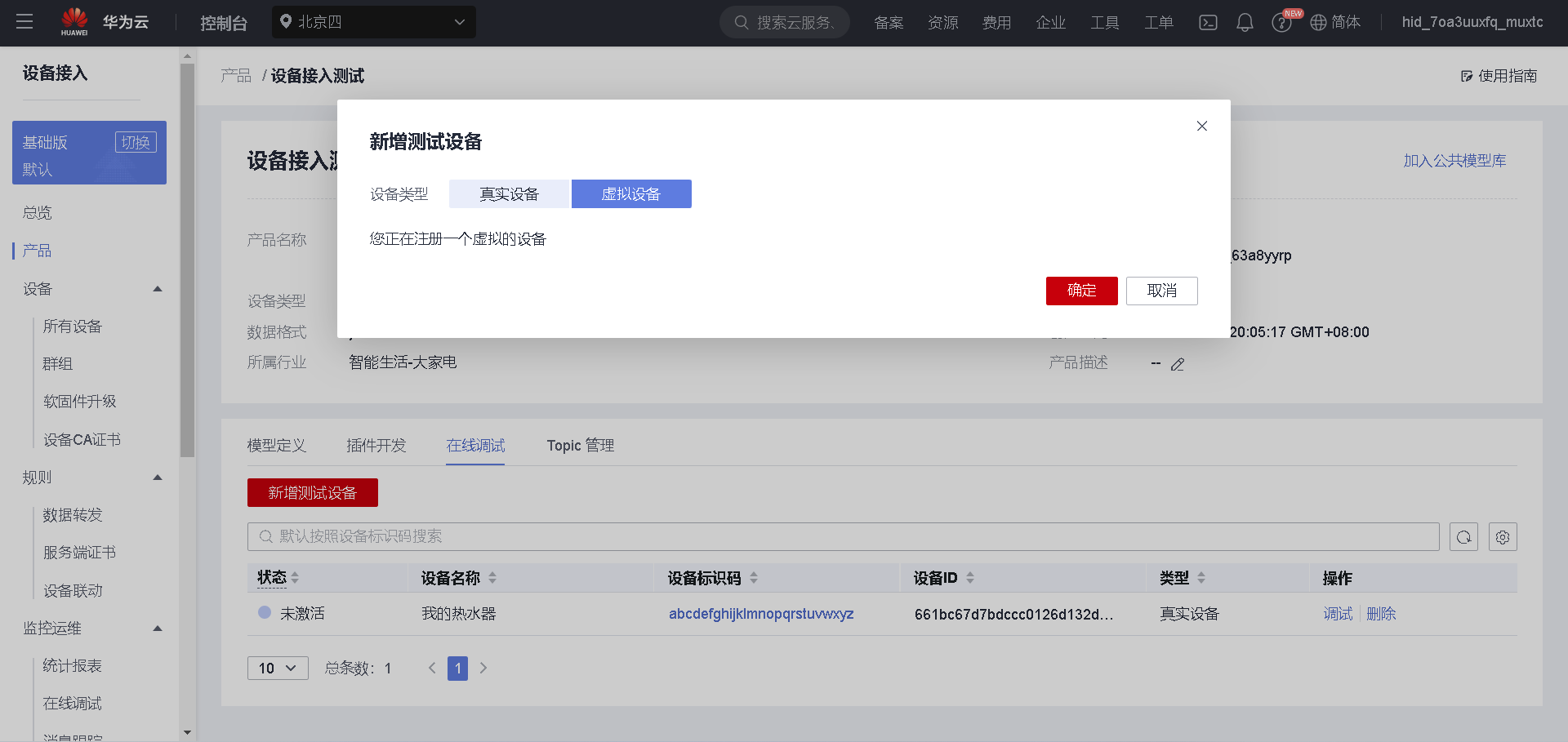Screen dimensions: 1568x742
Task: Click 删除 for 我的热水器
Action: click(1381, 614)
